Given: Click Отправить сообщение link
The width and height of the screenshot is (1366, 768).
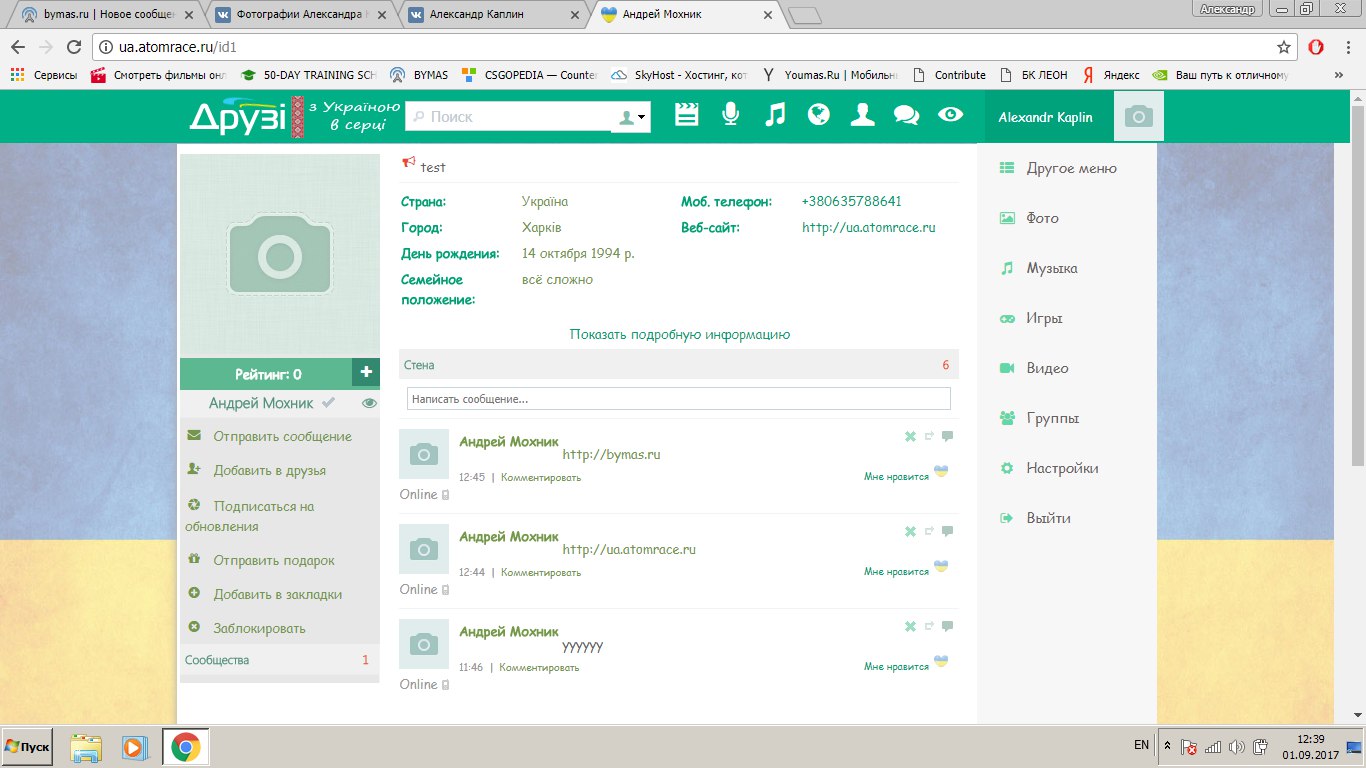Looking at the screenshot, I should pos(282,436).
